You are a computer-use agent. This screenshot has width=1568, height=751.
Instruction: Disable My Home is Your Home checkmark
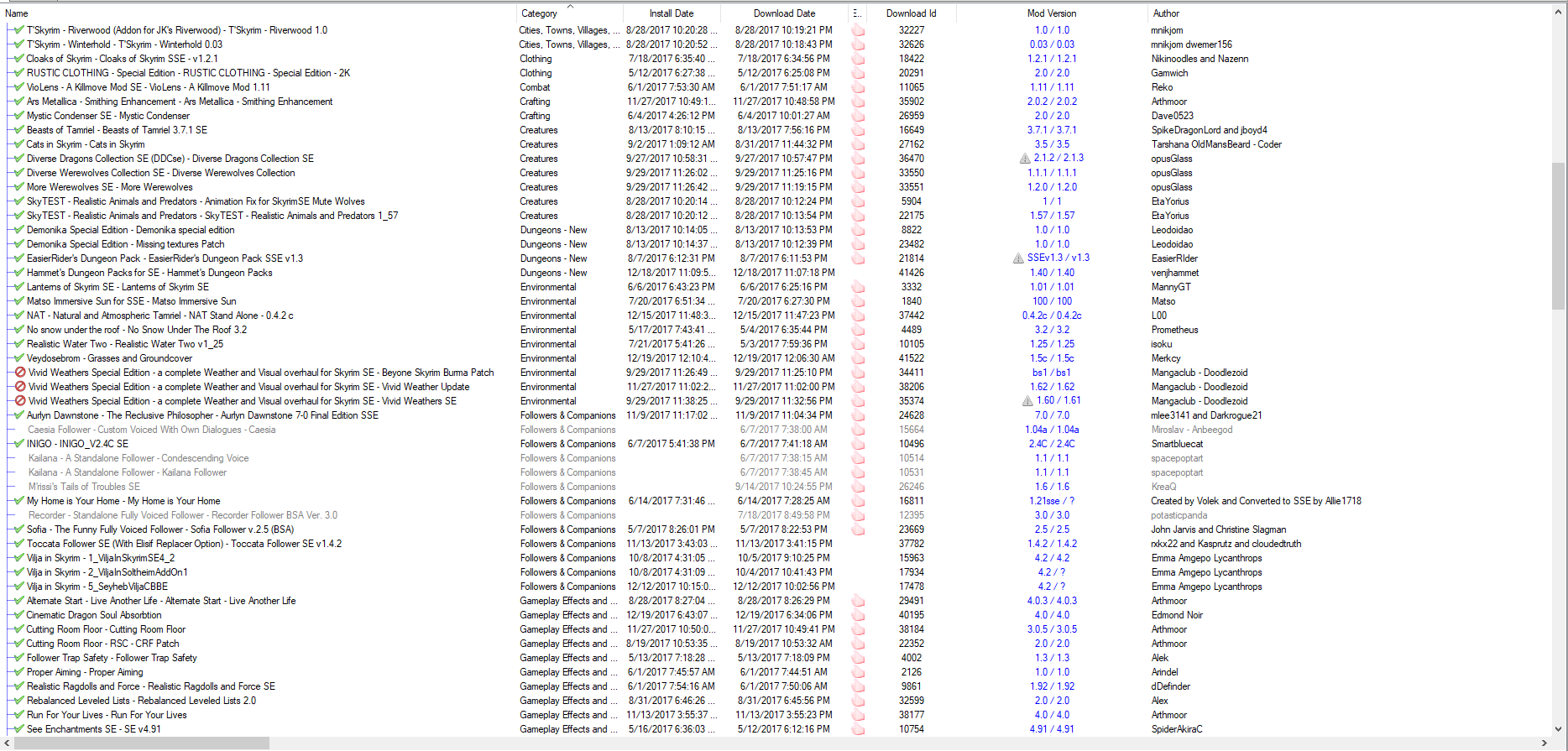(x=19, y=501)
